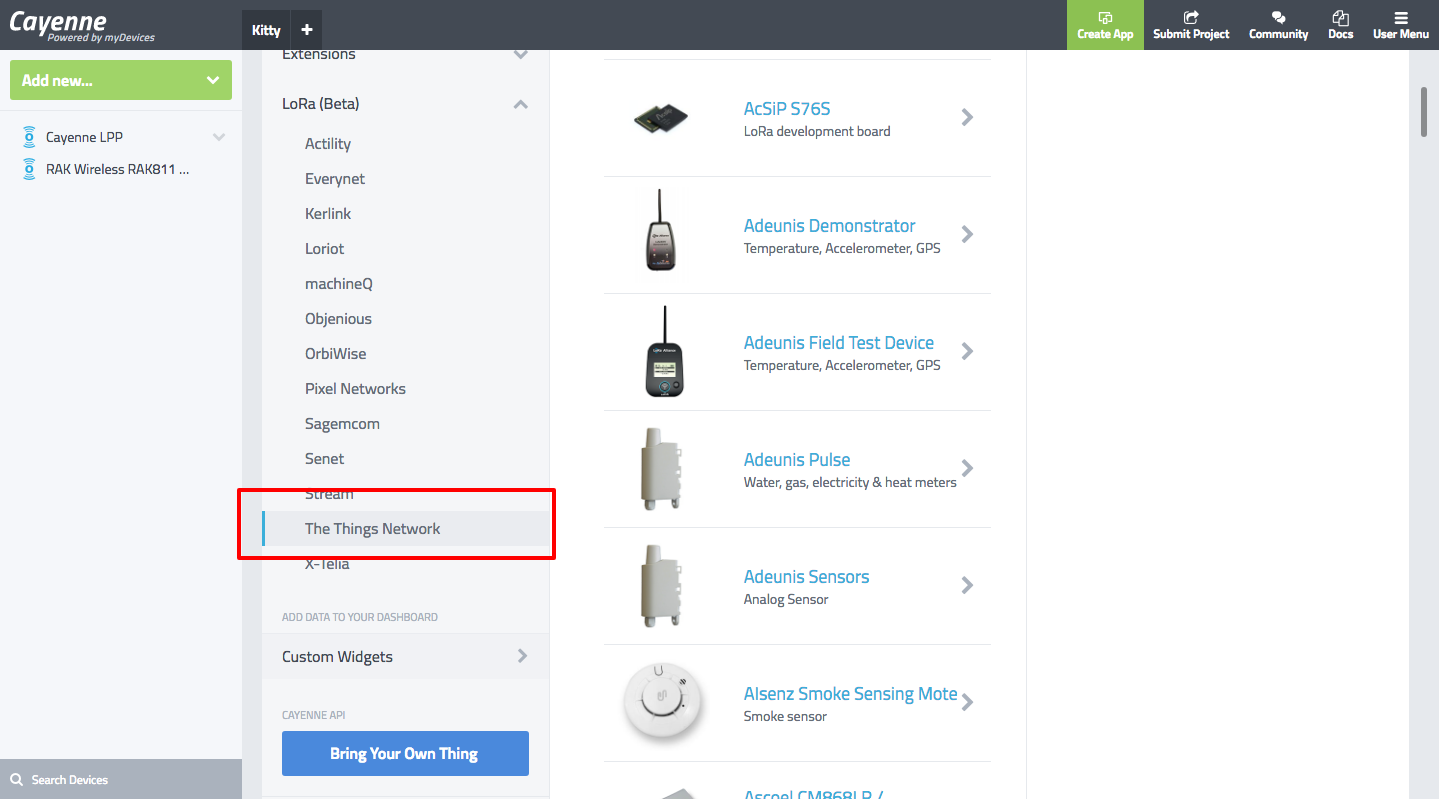
Task: Open the Community chat icon
Action: click(1278, 18)
